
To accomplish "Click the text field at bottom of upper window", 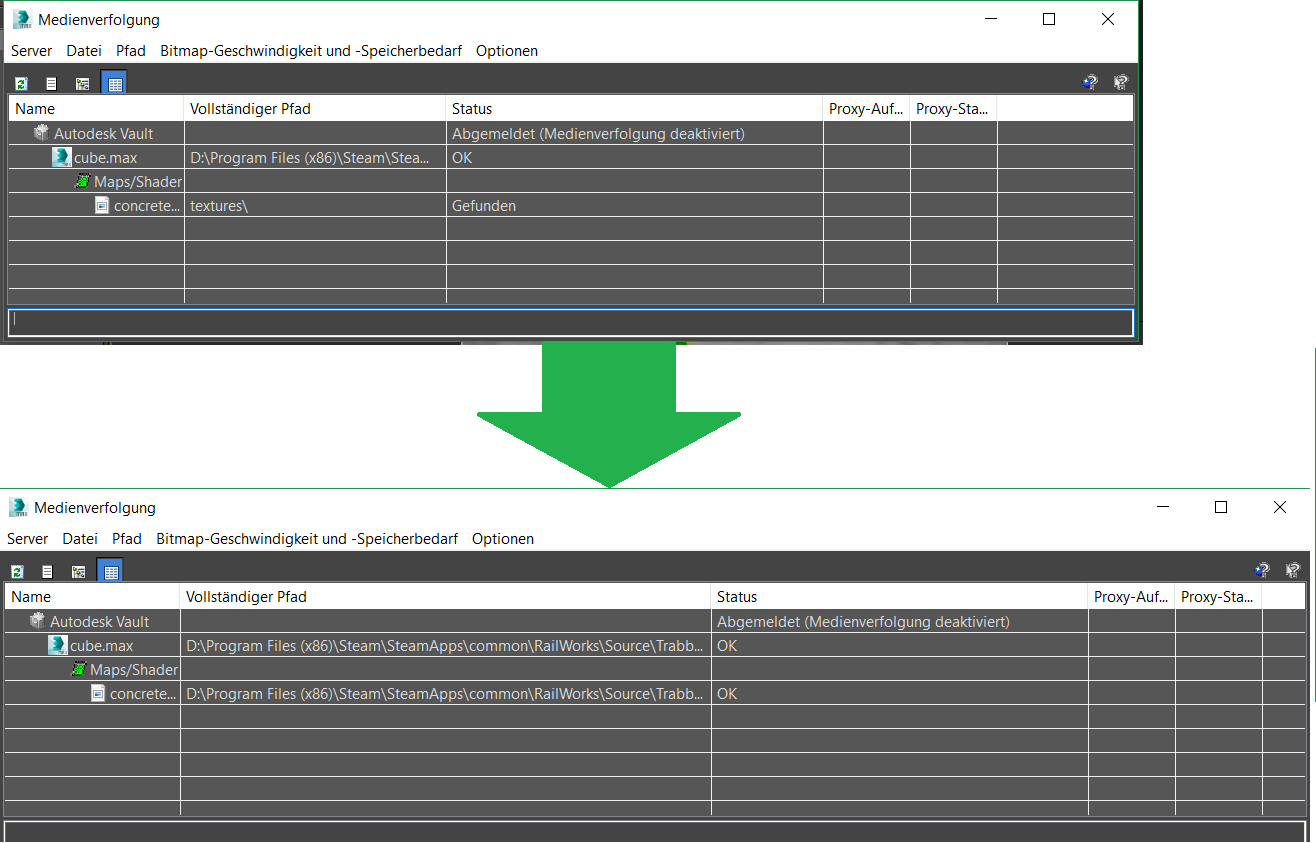I will click(x=570, y=322).
